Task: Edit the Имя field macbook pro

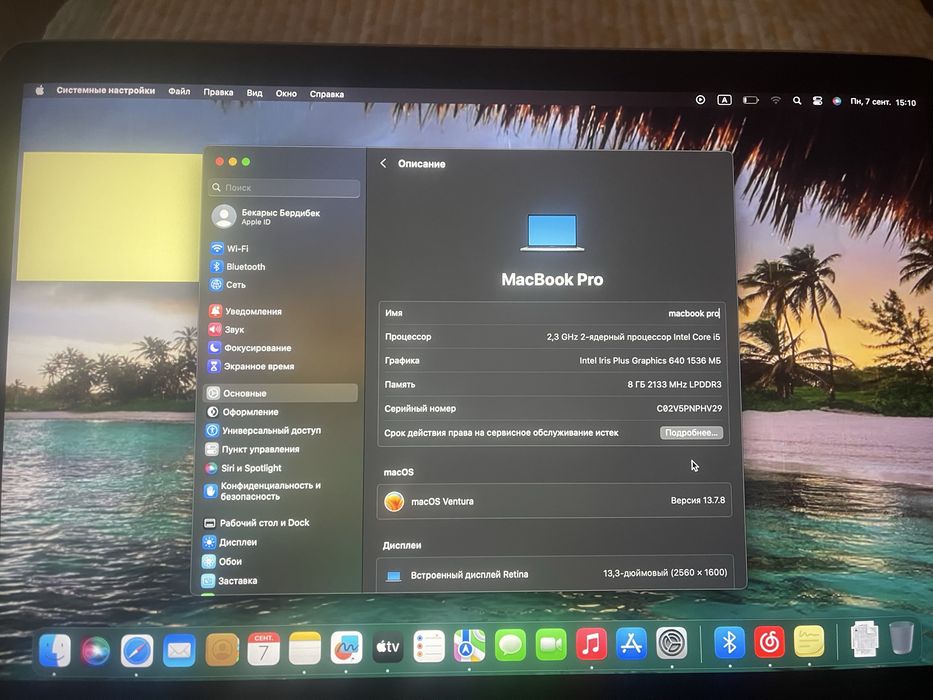Action: 694,313
